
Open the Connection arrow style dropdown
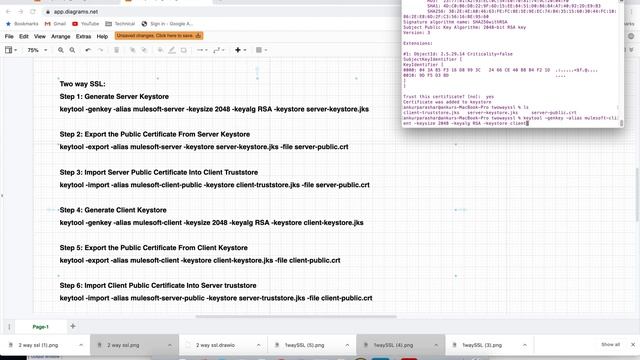202,50
